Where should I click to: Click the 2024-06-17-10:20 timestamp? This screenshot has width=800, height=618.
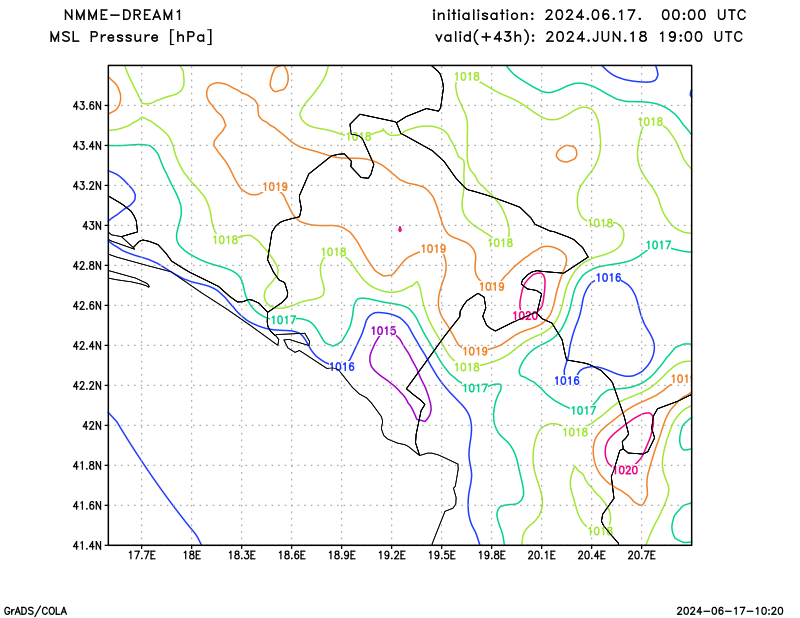[730, 611]
